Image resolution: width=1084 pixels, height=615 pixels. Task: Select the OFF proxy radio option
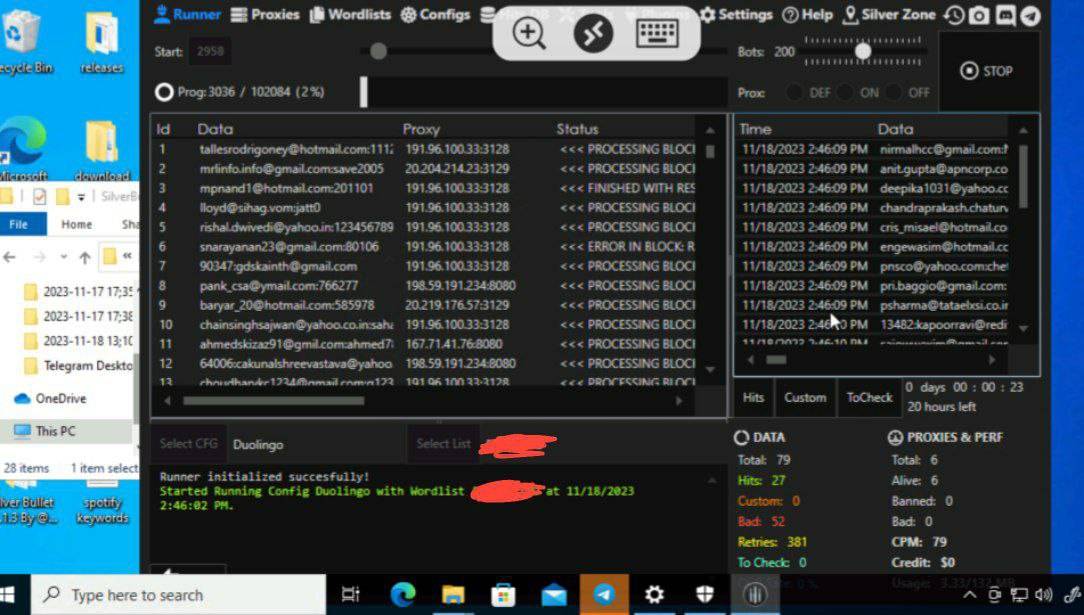(894, 92)
